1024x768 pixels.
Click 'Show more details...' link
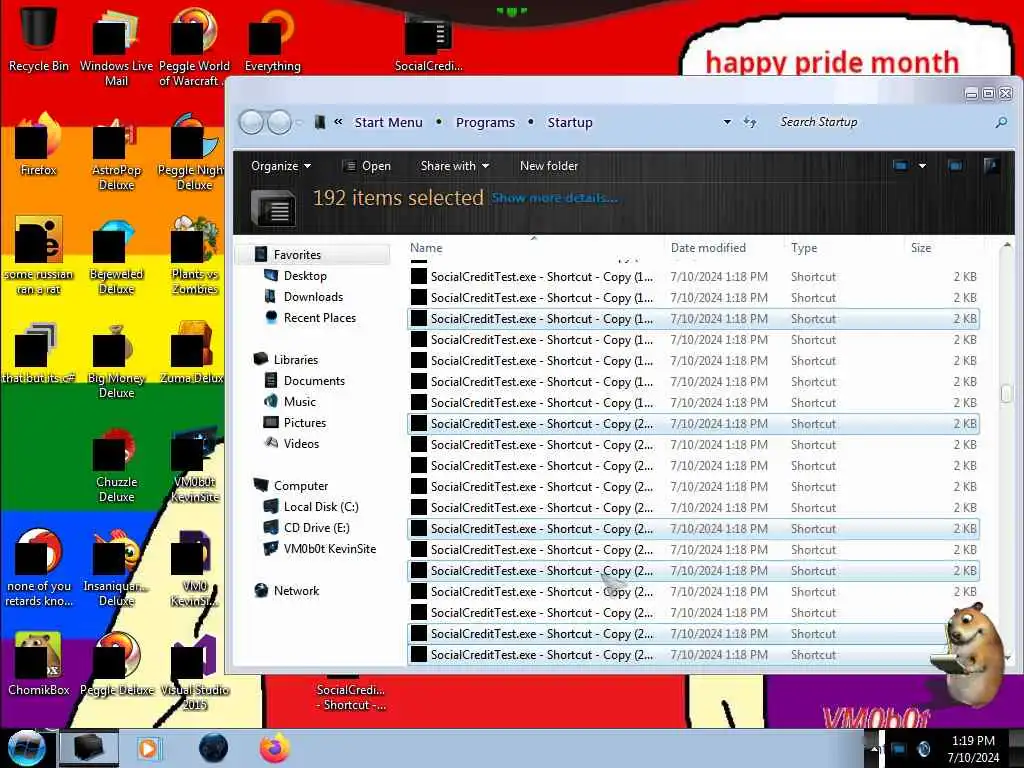click(x=554, y=198)
